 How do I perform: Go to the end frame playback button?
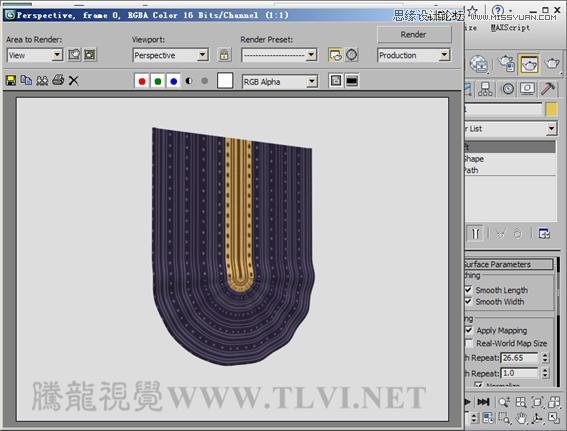(x=483, y=402)
